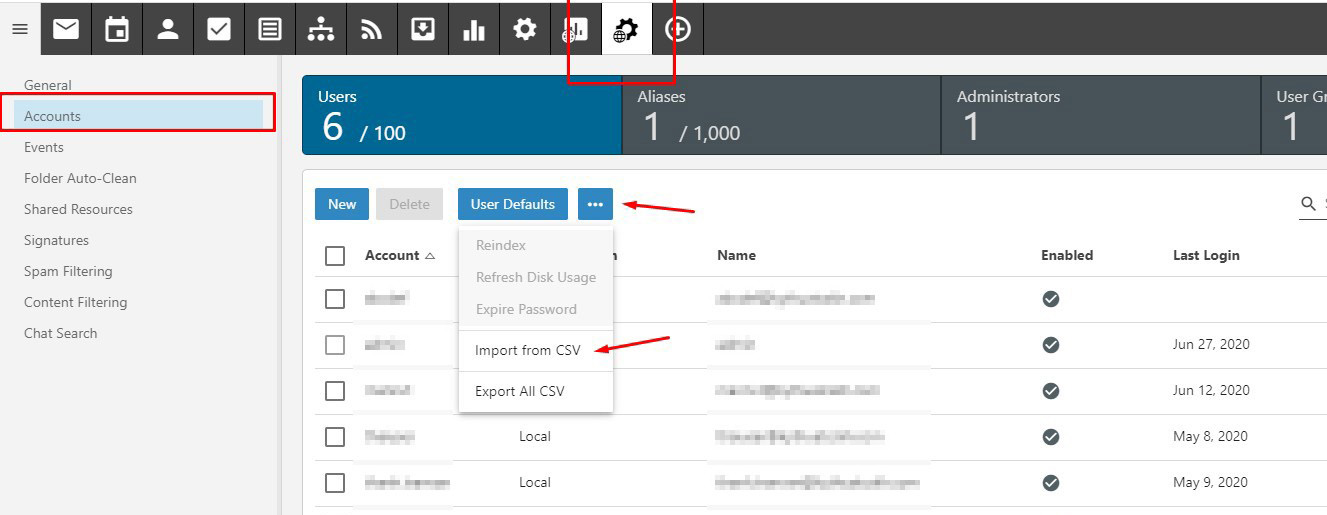Open the RSS feeds icon
The width and height of the screenshot is (1327, 515).
point(372,29)
